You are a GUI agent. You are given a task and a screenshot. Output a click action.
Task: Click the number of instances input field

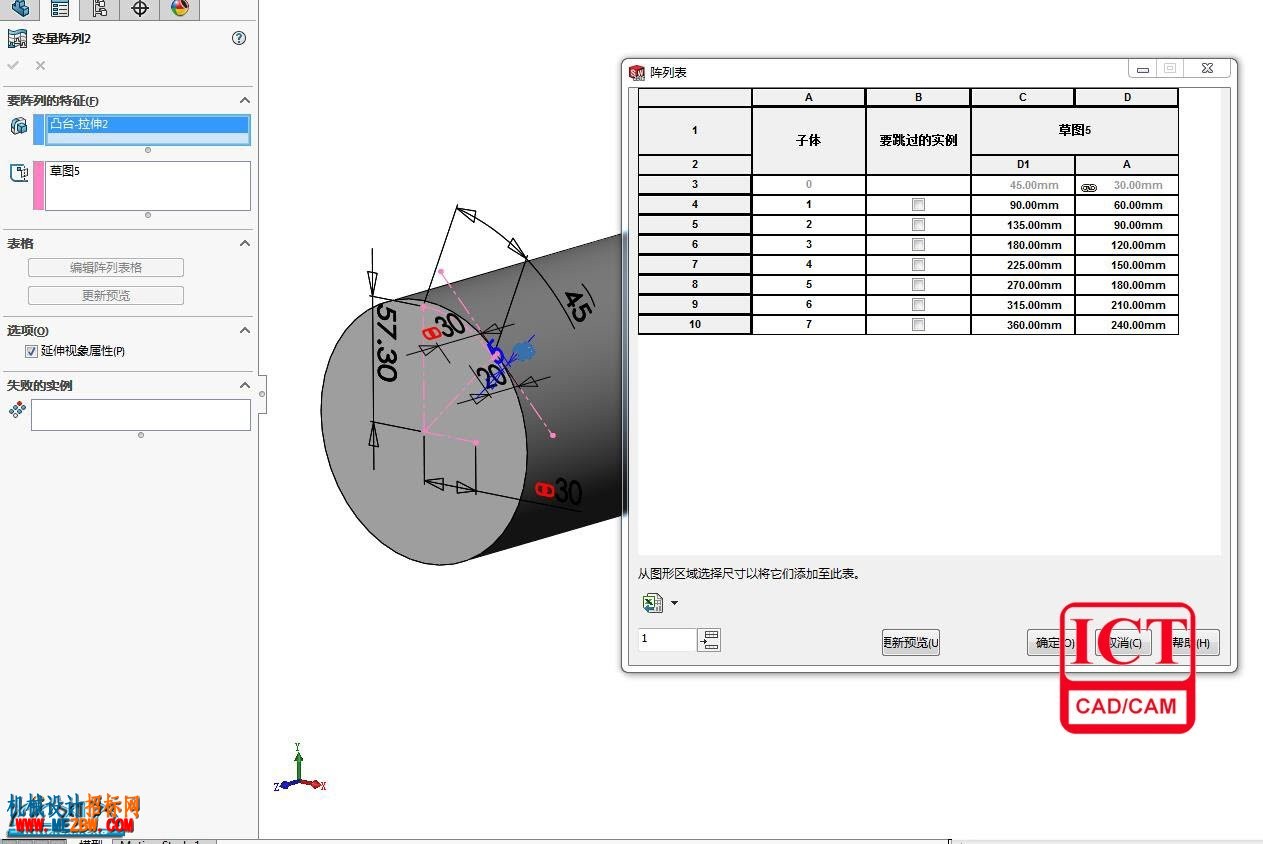pos(667,639)
